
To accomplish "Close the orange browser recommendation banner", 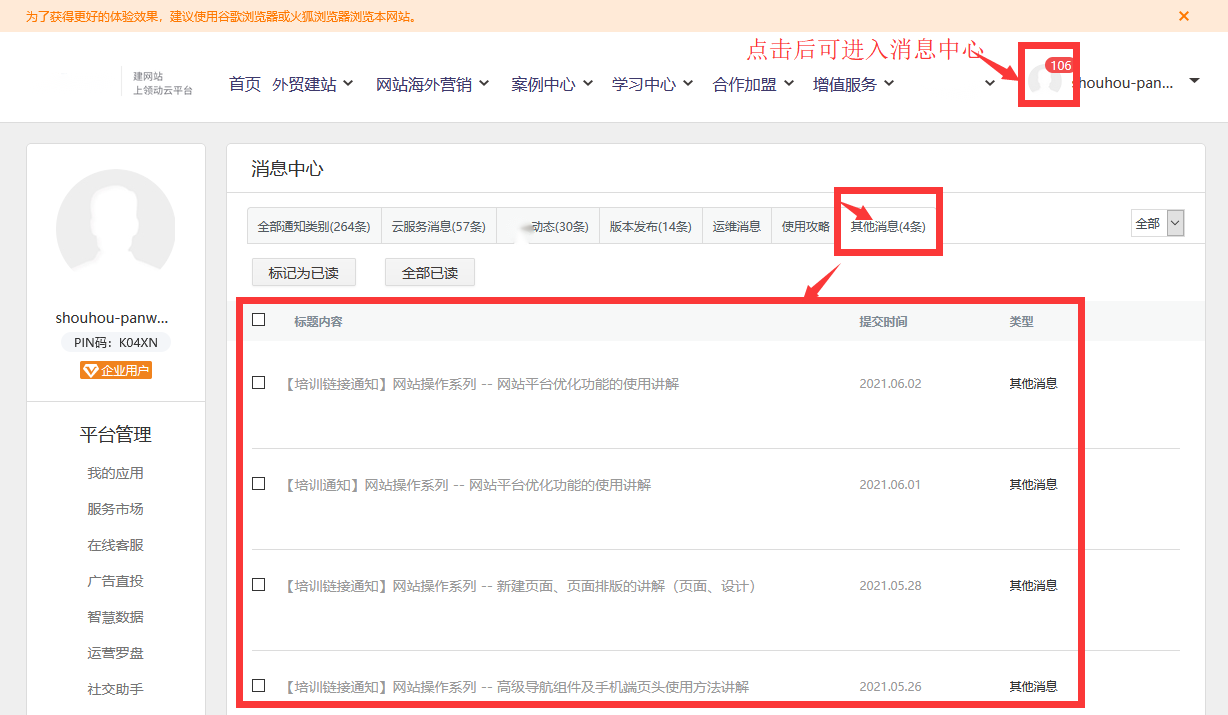I will pyautogui.click(x=1184, y=16).
